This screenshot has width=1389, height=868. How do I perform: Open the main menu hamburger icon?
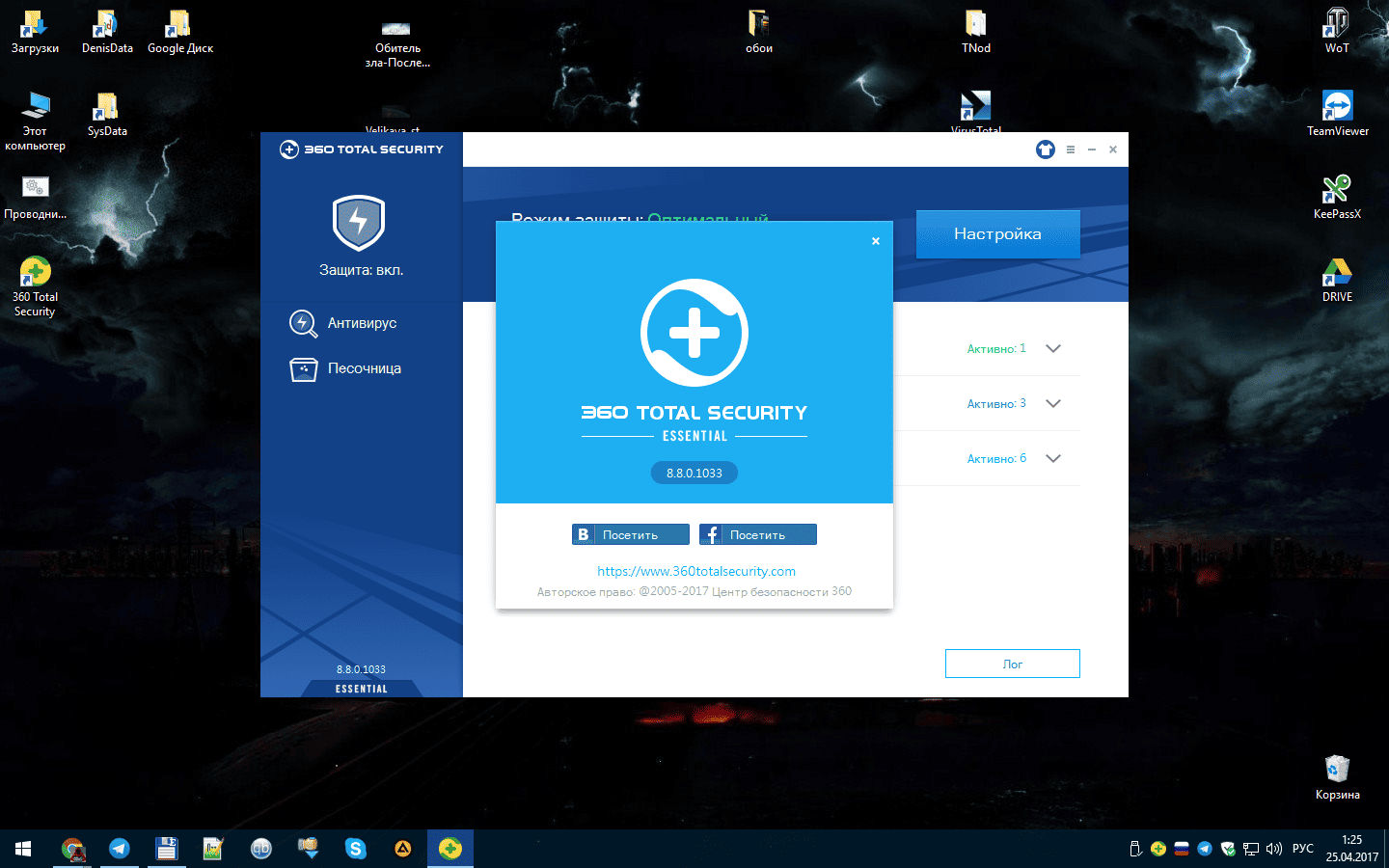[1071, 149]
